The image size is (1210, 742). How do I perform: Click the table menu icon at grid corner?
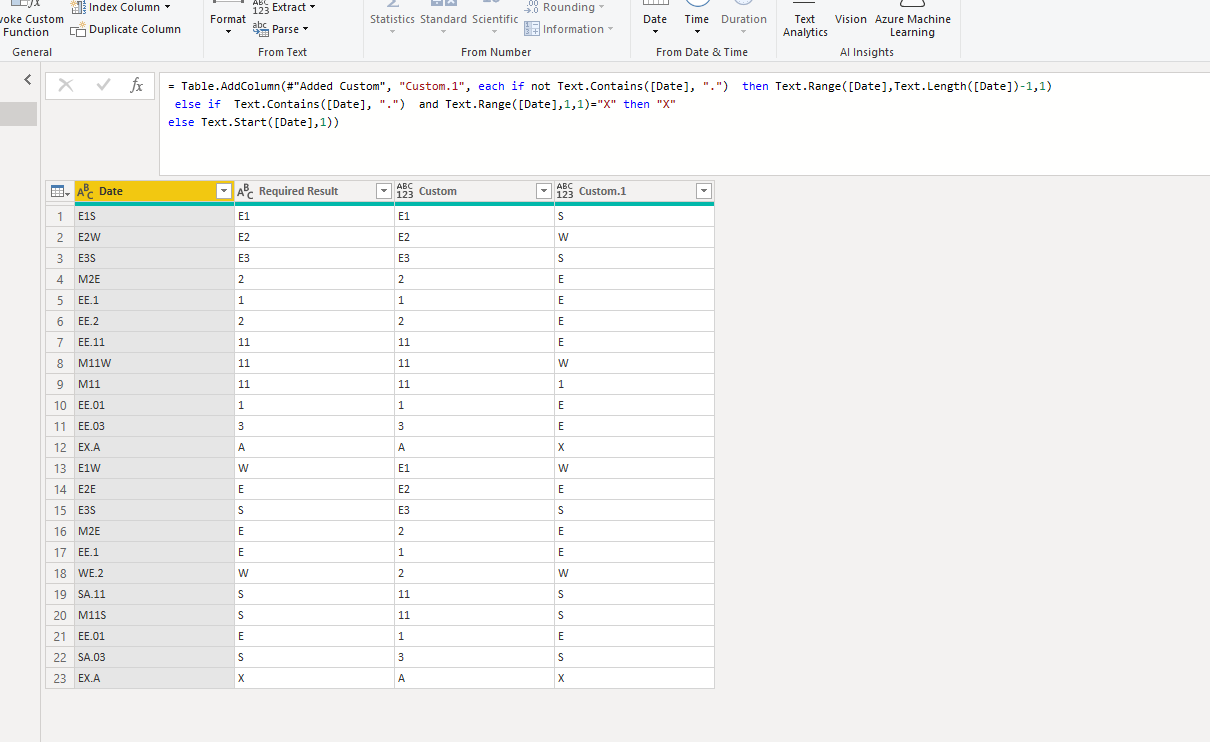59,191
